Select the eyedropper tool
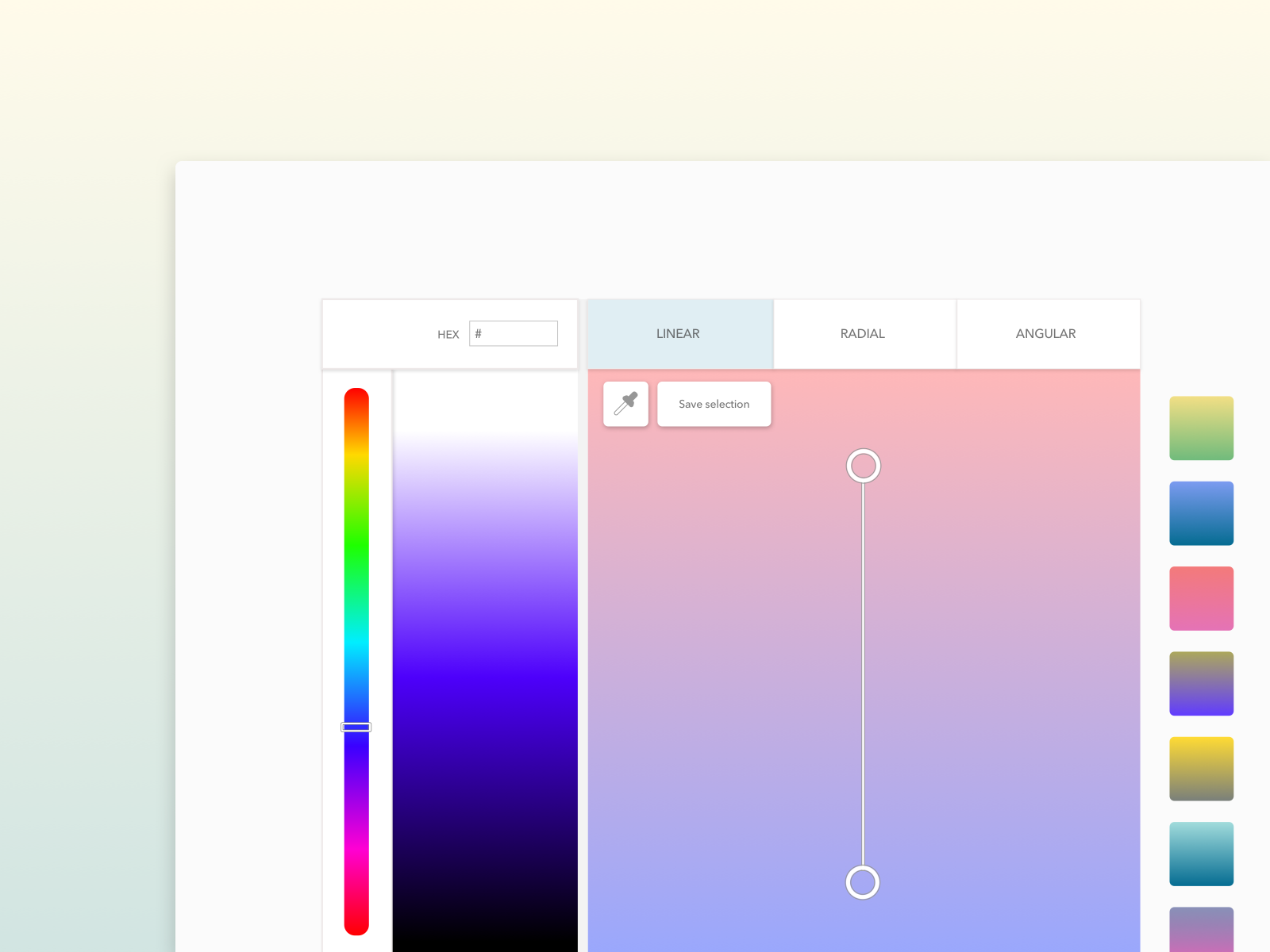1270x952 pixels. click(x=625, y=404)
